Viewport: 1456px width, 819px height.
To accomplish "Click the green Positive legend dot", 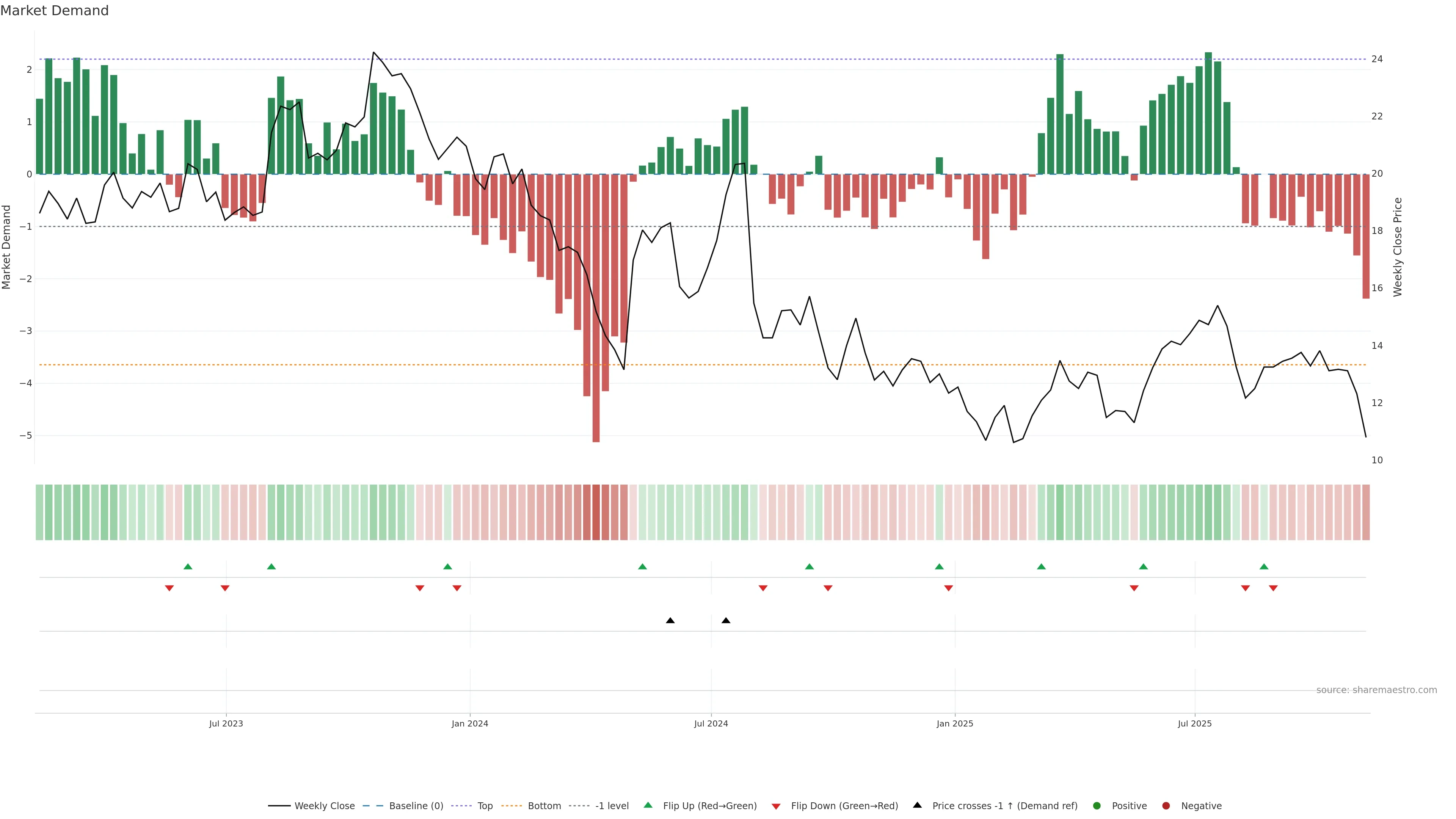I will click(1097, 806).
